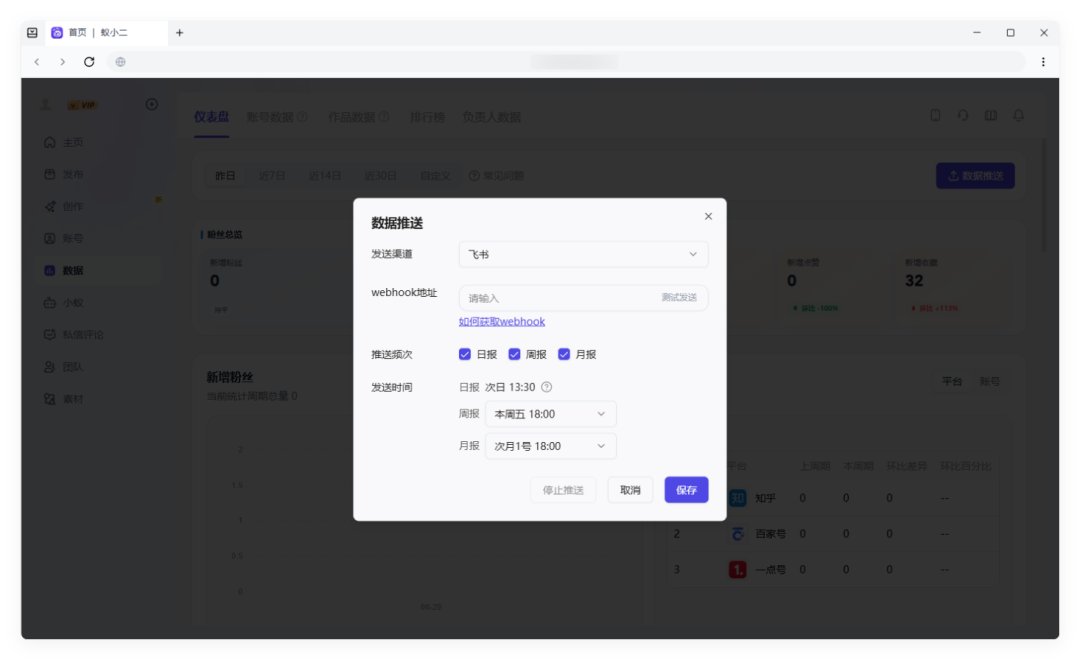Select the 首页 | 蚁小二 browser tab
This screenshot has width=1080, height=660.
[x=107, y=32]
